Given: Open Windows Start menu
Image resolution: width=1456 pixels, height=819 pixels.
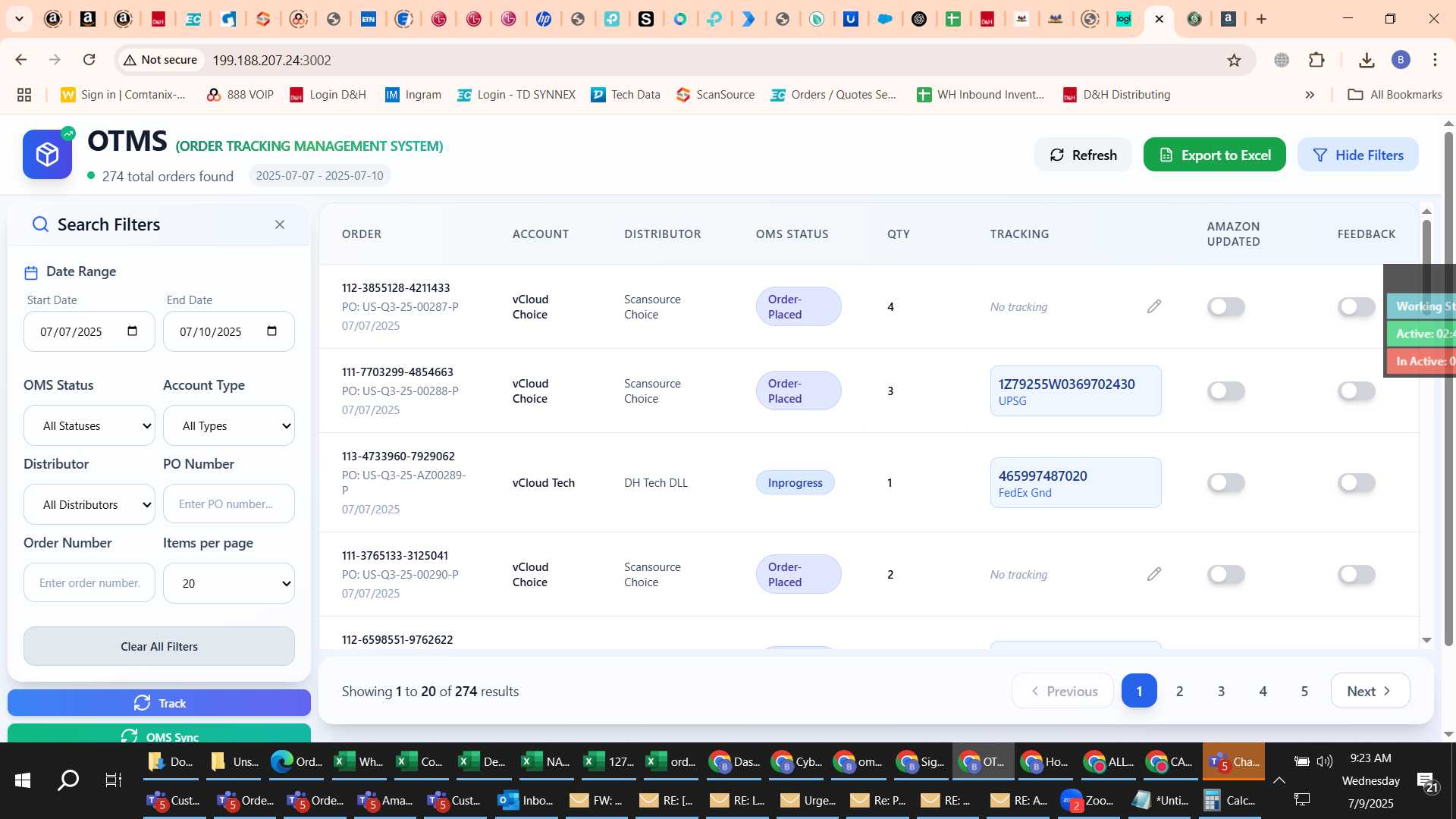Looking at the screenshot, I should [23, 780].
